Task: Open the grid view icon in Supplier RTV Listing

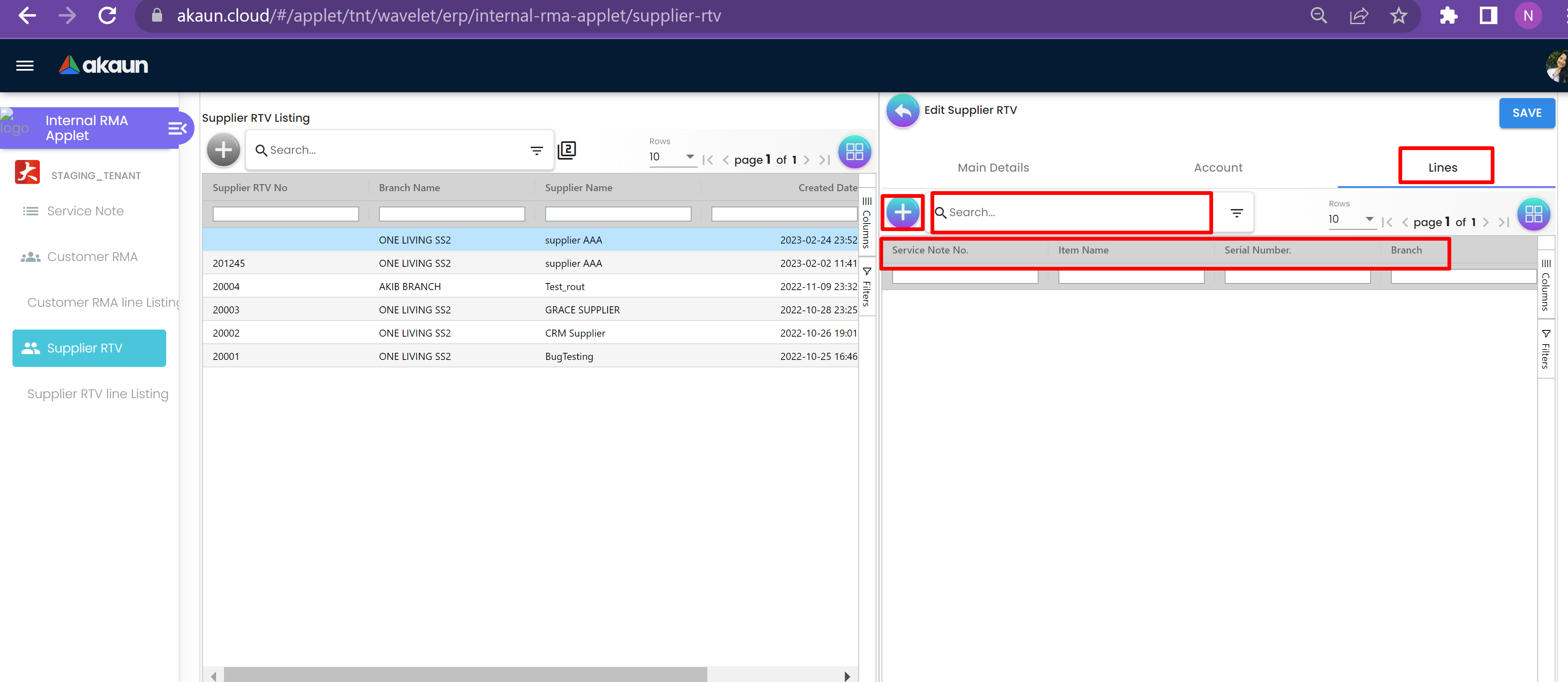Action: [x=854, y=152]
